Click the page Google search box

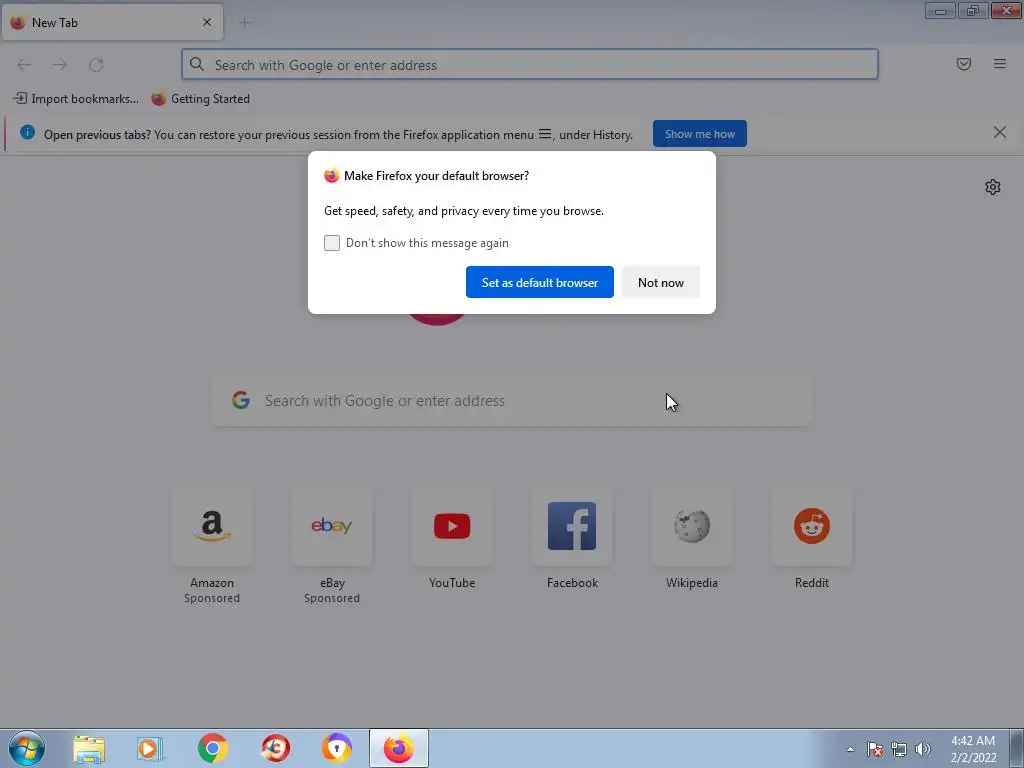[x=512, y=401]
